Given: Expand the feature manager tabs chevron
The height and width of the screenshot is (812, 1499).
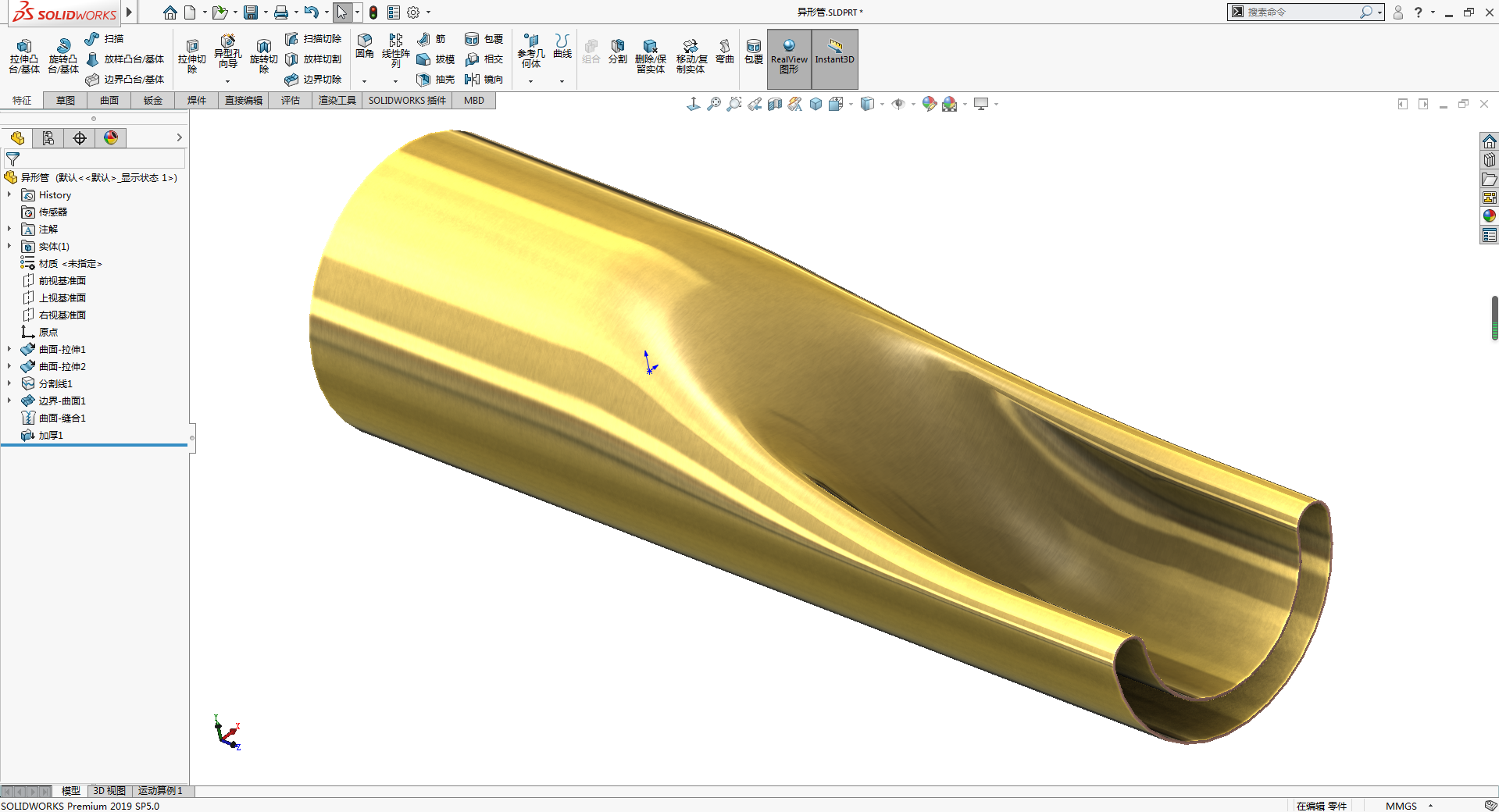Looking at the screenshot, I should [x=179, y=137].
